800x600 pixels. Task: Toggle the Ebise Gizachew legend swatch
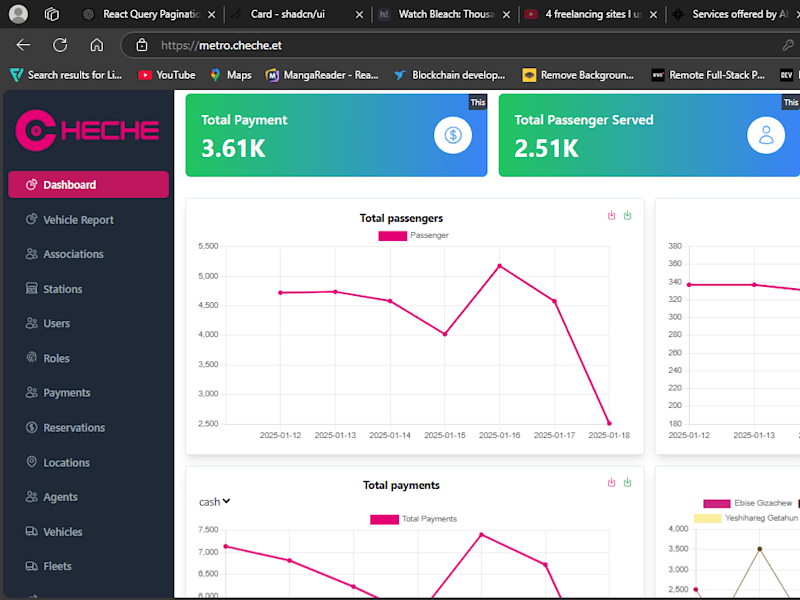click(716, 504)
